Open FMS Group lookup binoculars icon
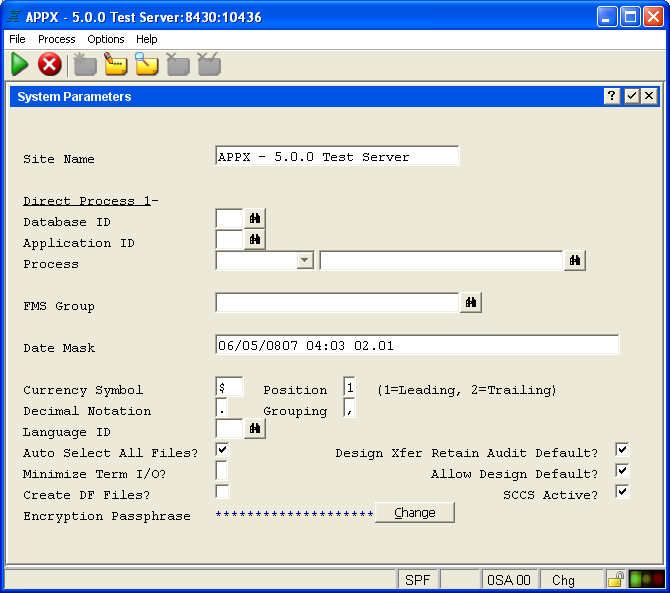The height and width of the screenshot is (593, 670). point(471,302)
